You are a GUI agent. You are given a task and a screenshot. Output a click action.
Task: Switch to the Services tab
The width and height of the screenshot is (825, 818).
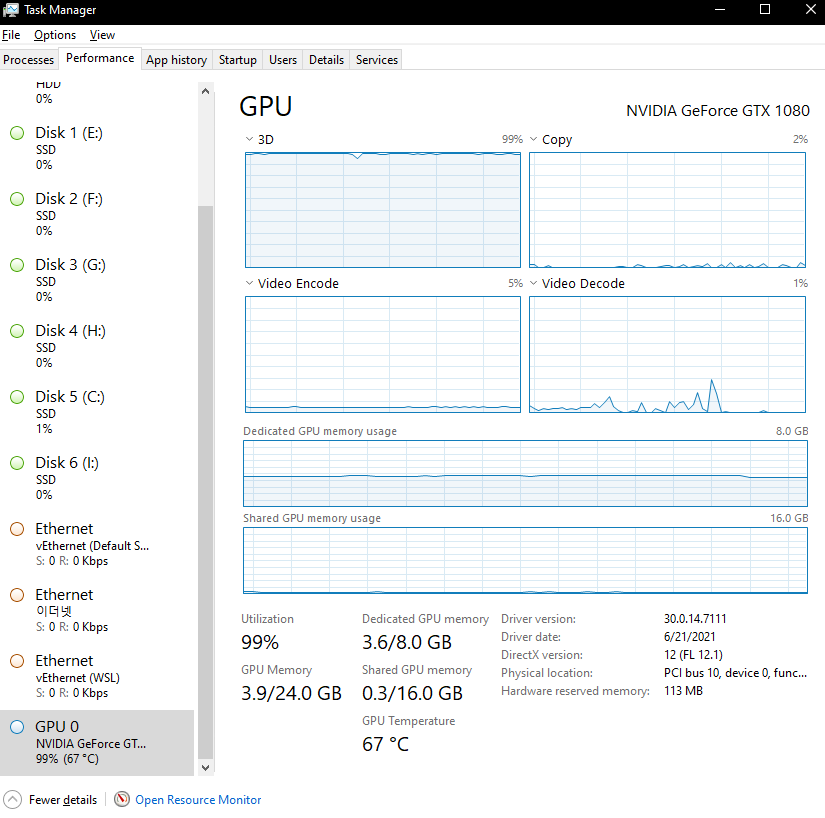tap(377, 60)
